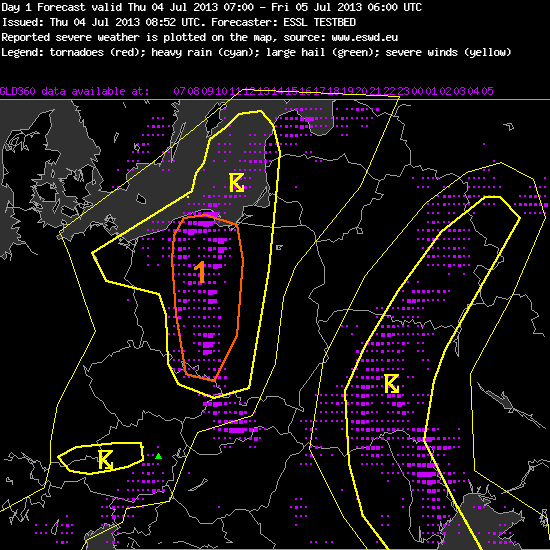The image size is (550, 550).
Task: Show the 23 hour GLD360 data
Action: 403,91
